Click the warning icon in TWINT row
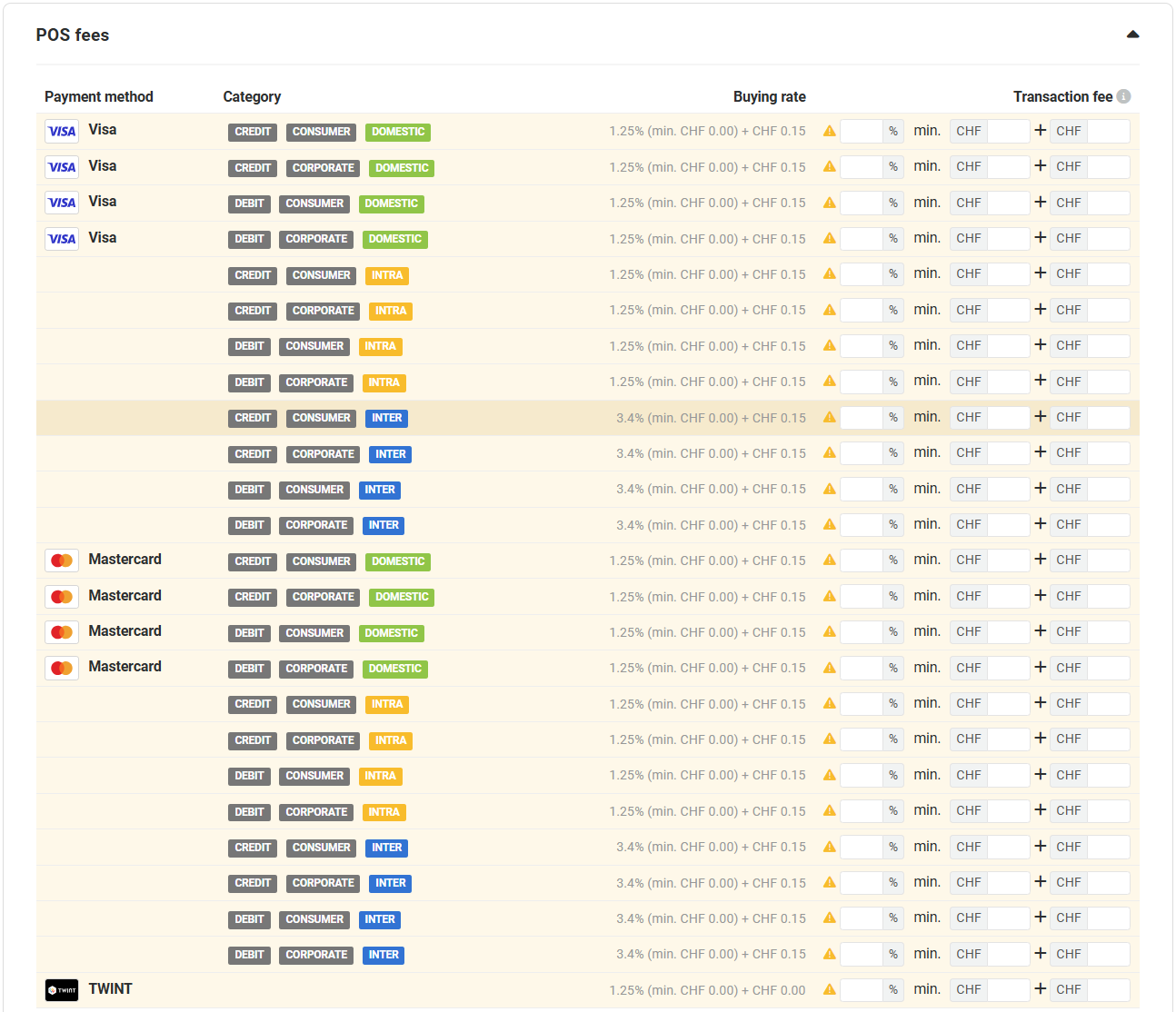The image size is (1176, 1012). click(829, 989)
